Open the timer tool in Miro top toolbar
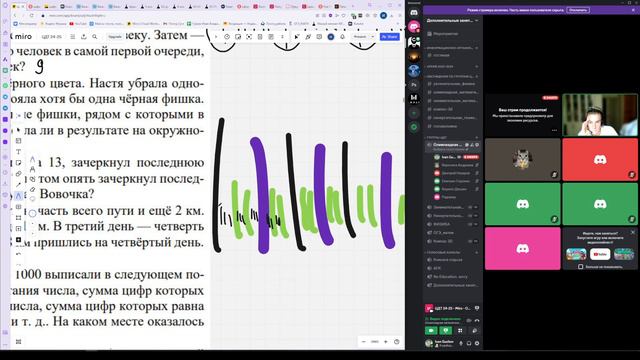 pos(227,37)
